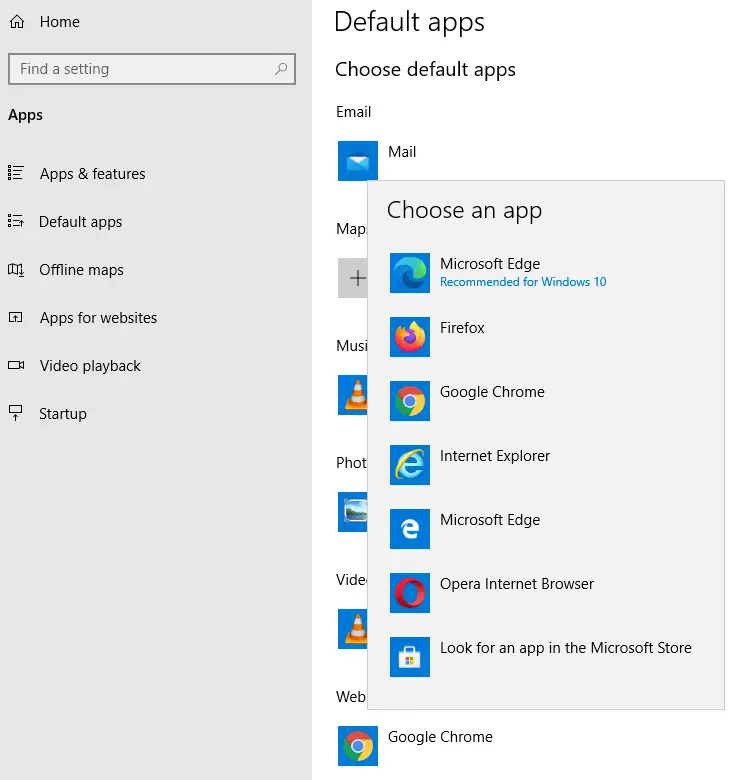Open the Home settings label
739x780 pixels.
pos(60,22)
